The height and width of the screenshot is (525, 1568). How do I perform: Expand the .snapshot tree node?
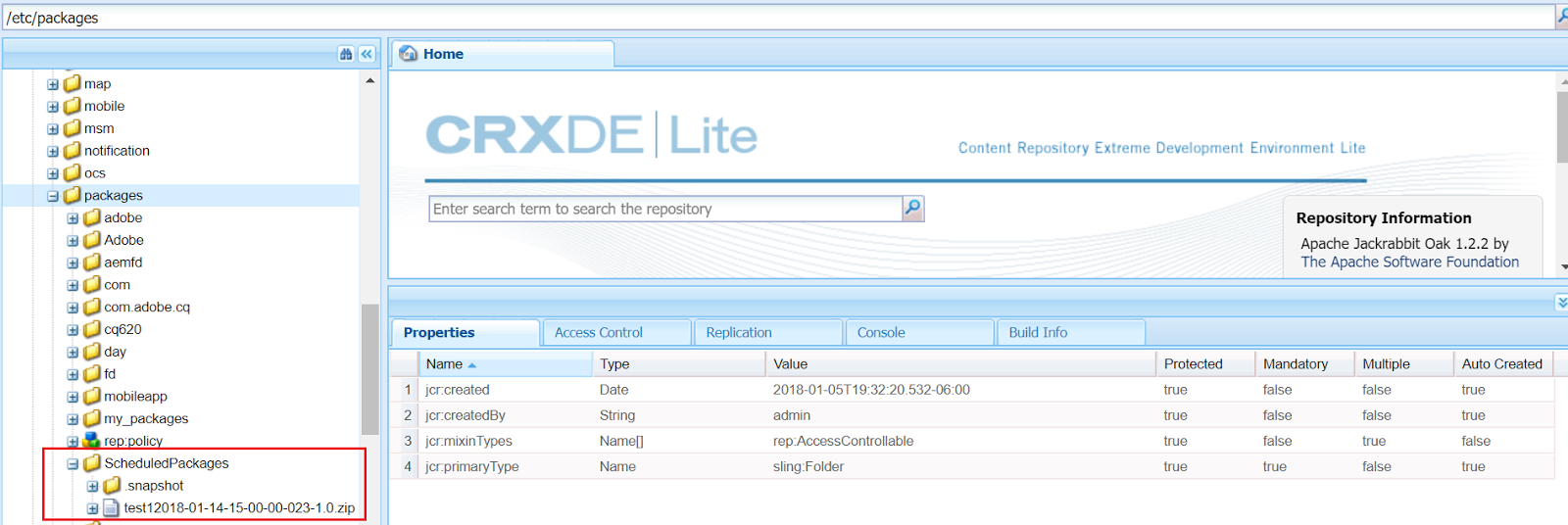coord(92,487)
